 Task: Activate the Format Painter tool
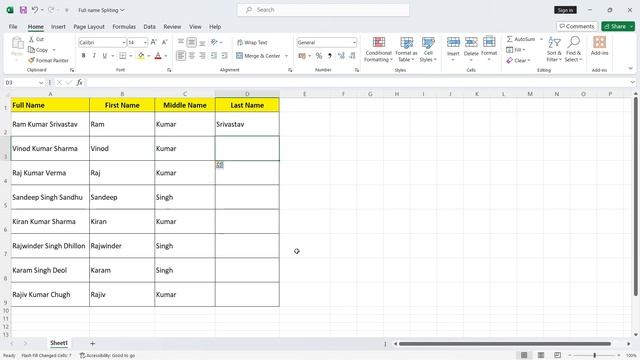click(x=48, y=60)
